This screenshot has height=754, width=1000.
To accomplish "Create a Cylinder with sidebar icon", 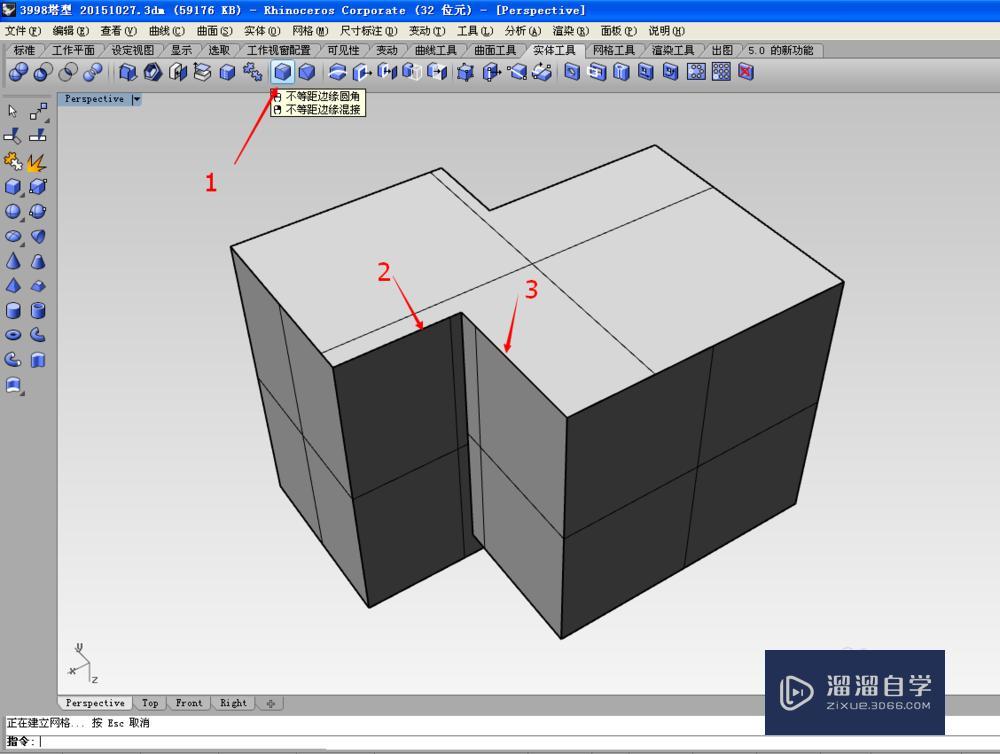I will (x=13, y=311).
